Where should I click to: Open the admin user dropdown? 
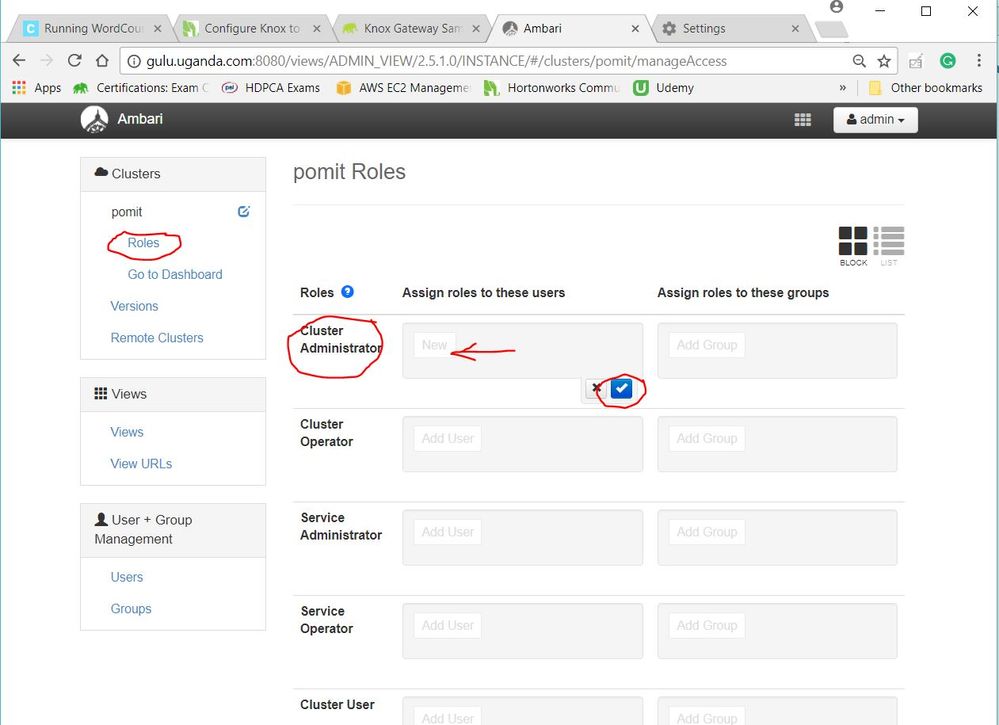click(x=875, y=120)
